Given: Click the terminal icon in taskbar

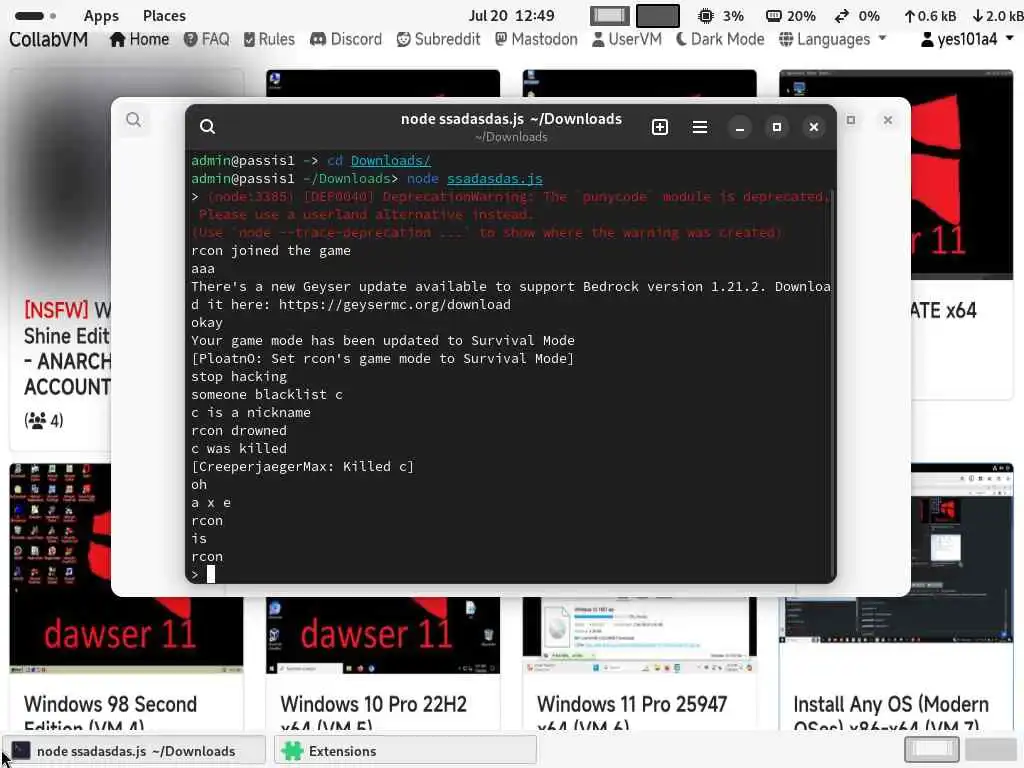Looking at the screenshot, I should (21, 751).
